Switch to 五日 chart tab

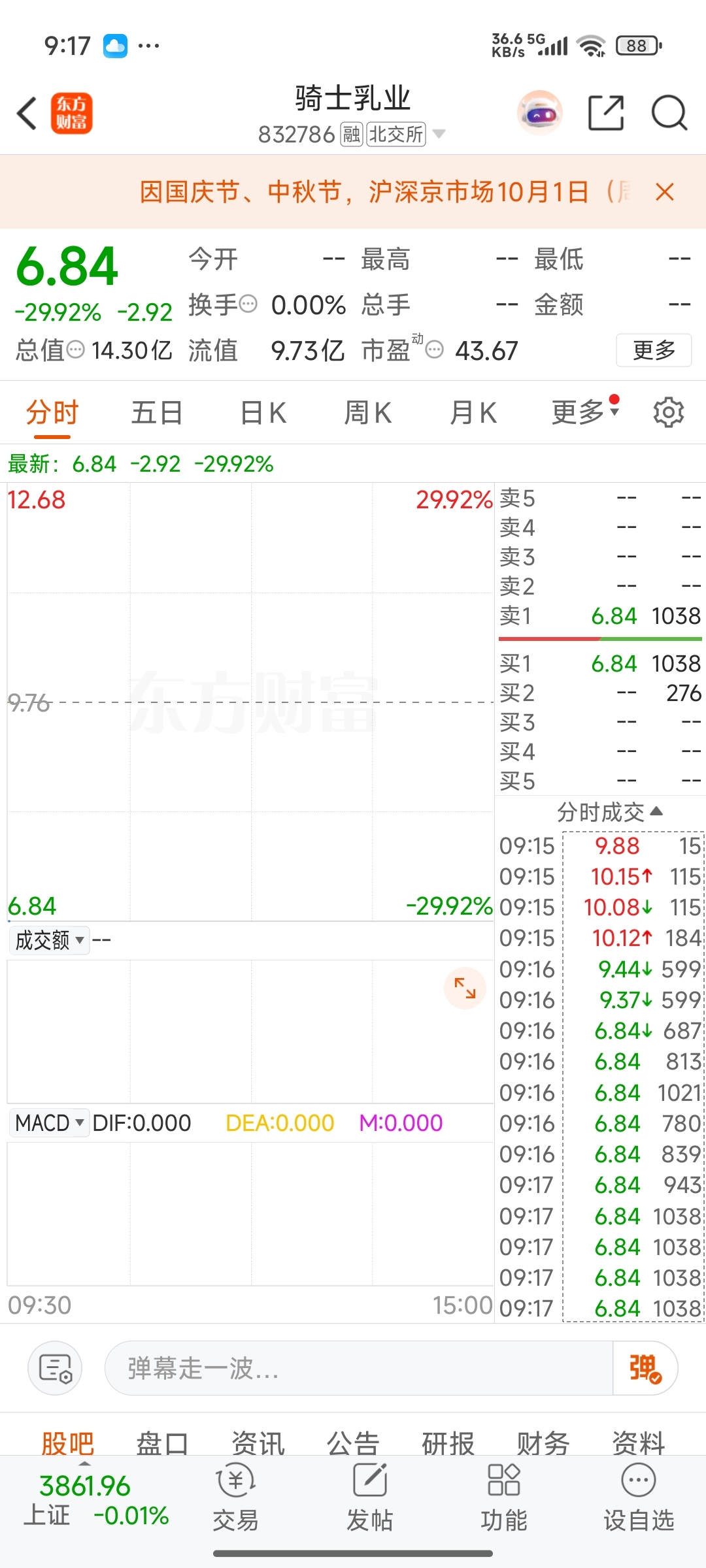pyautogui.click(x=157, y=413)
